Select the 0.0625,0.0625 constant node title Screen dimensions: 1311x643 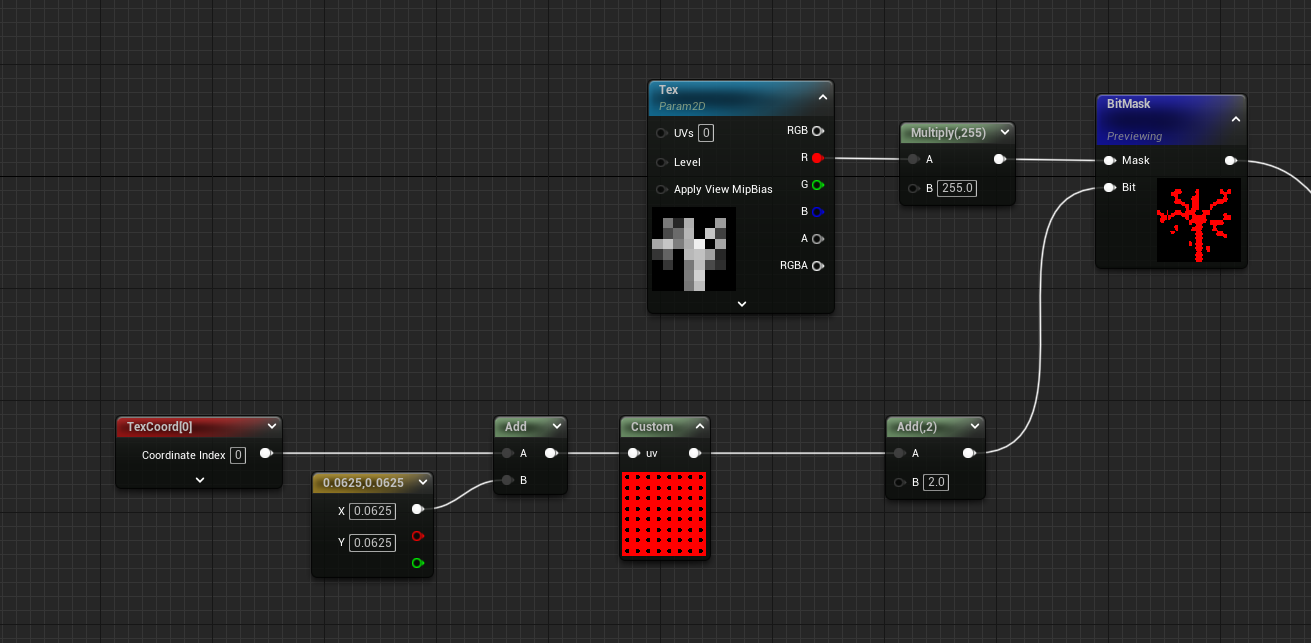tap(363, 482)
